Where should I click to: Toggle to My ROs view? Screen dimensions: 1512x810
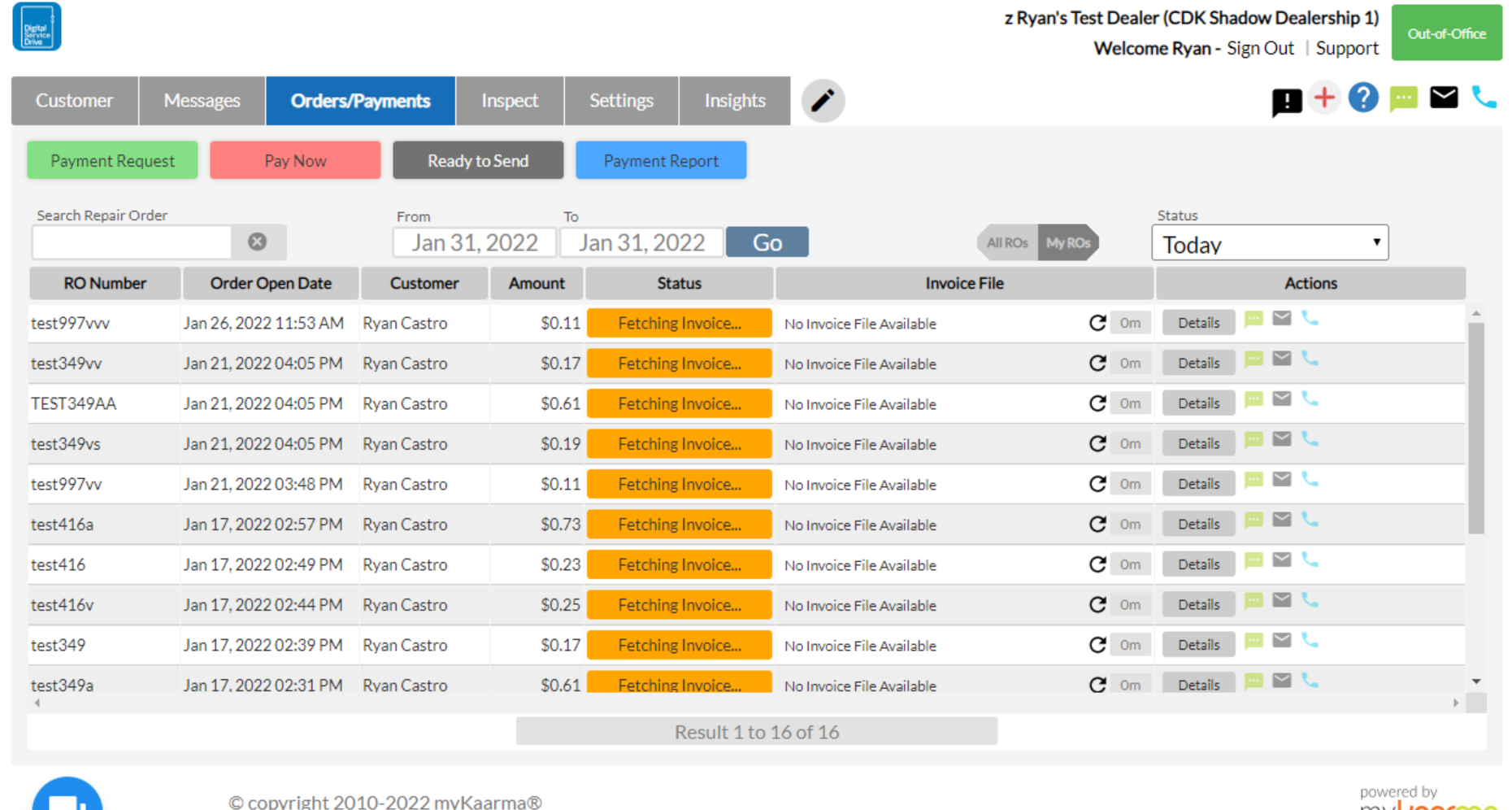coord(1068,242)
